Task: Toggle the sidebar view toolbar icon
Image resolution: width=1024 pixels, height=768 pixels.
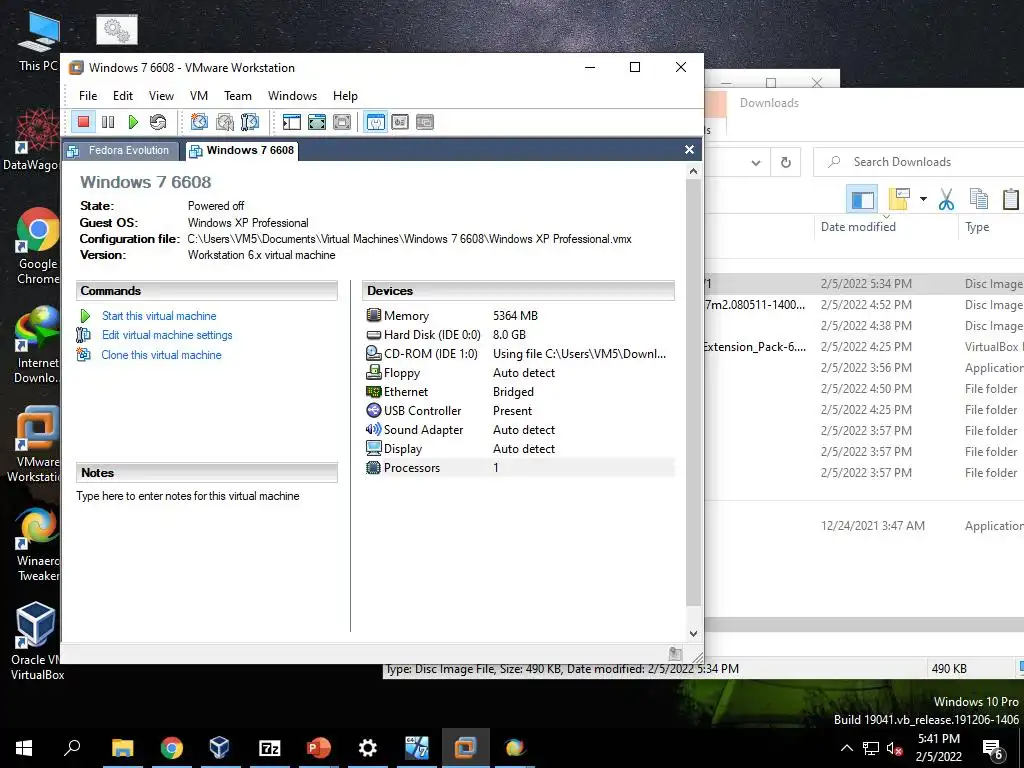Action: (x=292, y=121)
